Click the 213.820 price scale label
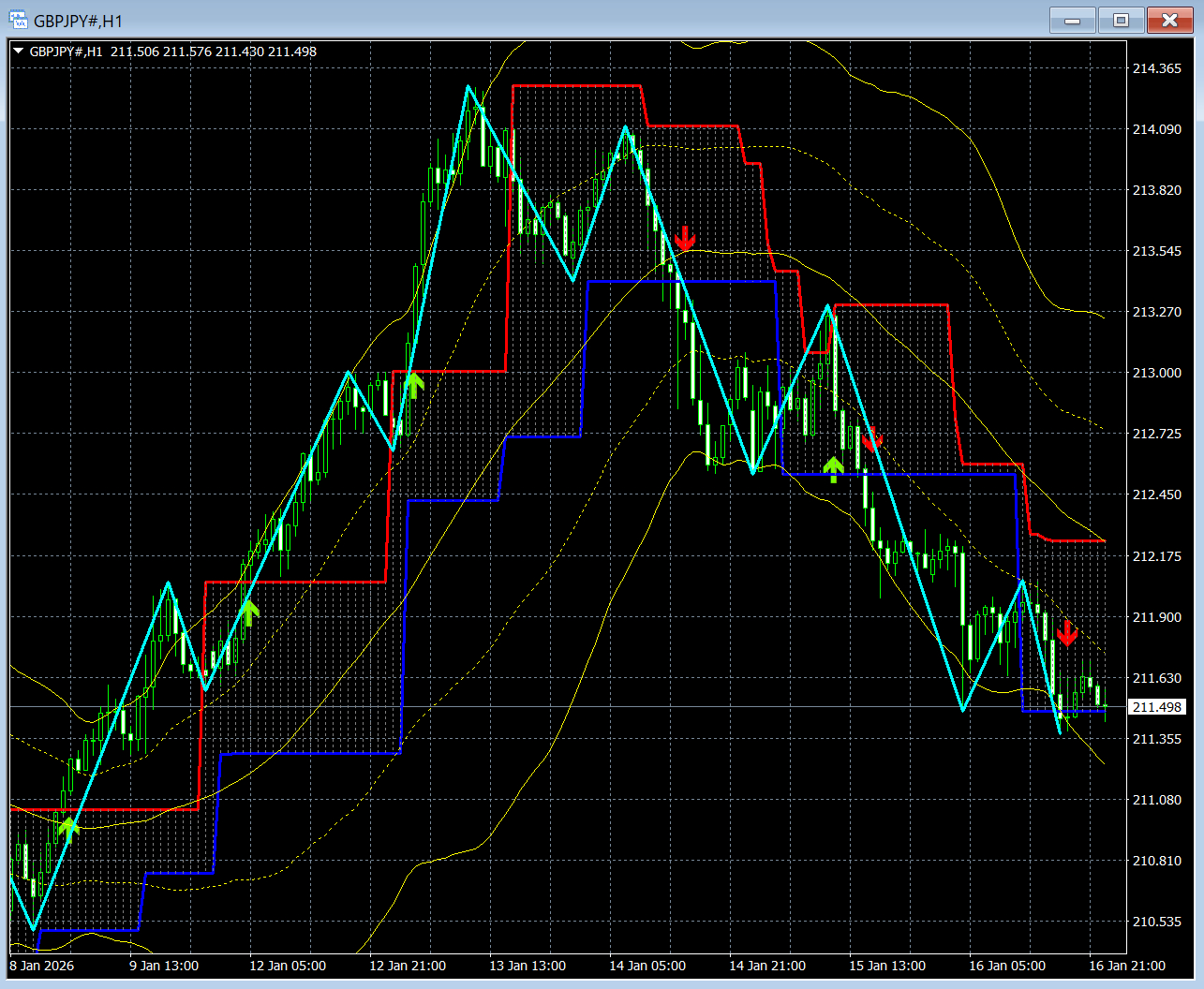 pos(1157,190)
